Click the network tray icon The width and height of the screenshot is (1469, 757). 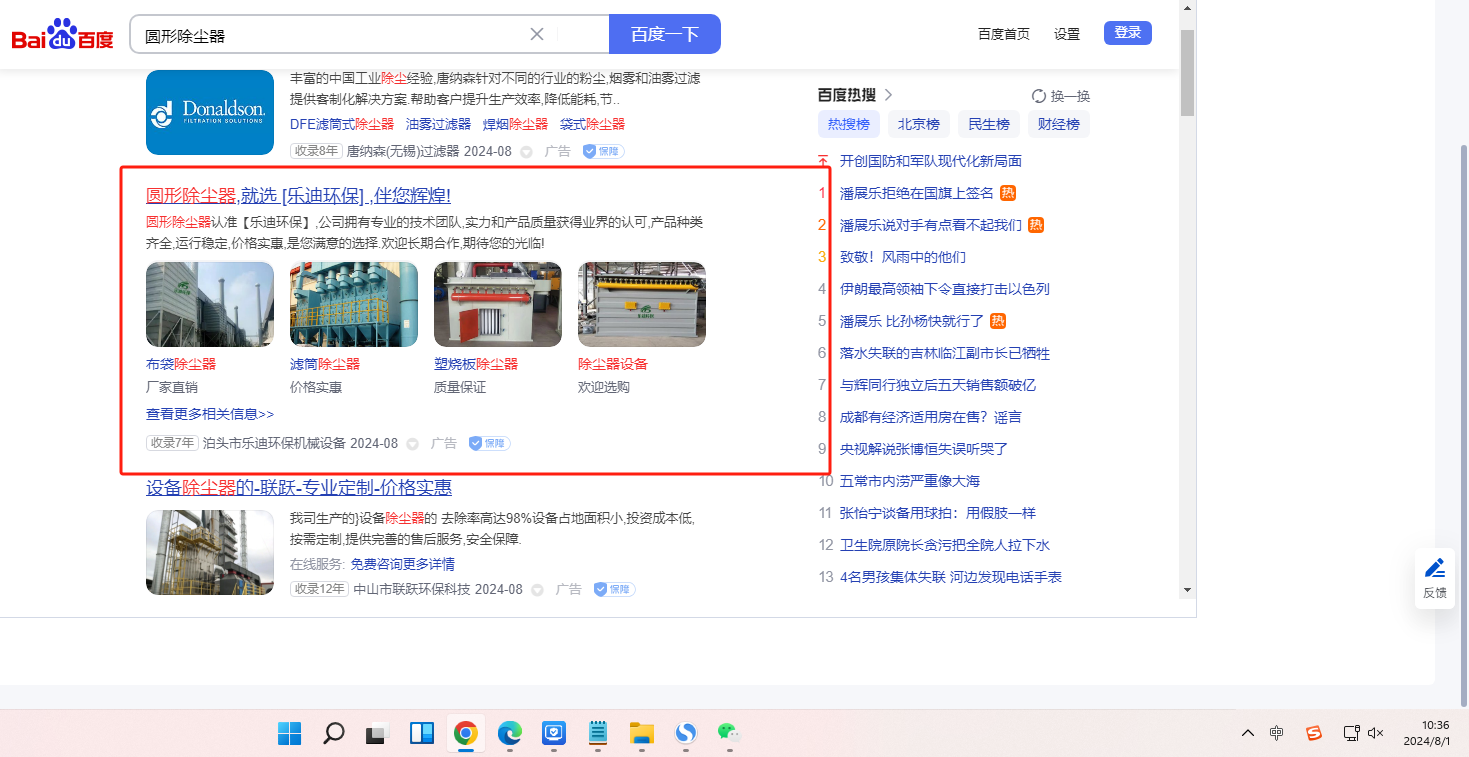click(1351, 733)
